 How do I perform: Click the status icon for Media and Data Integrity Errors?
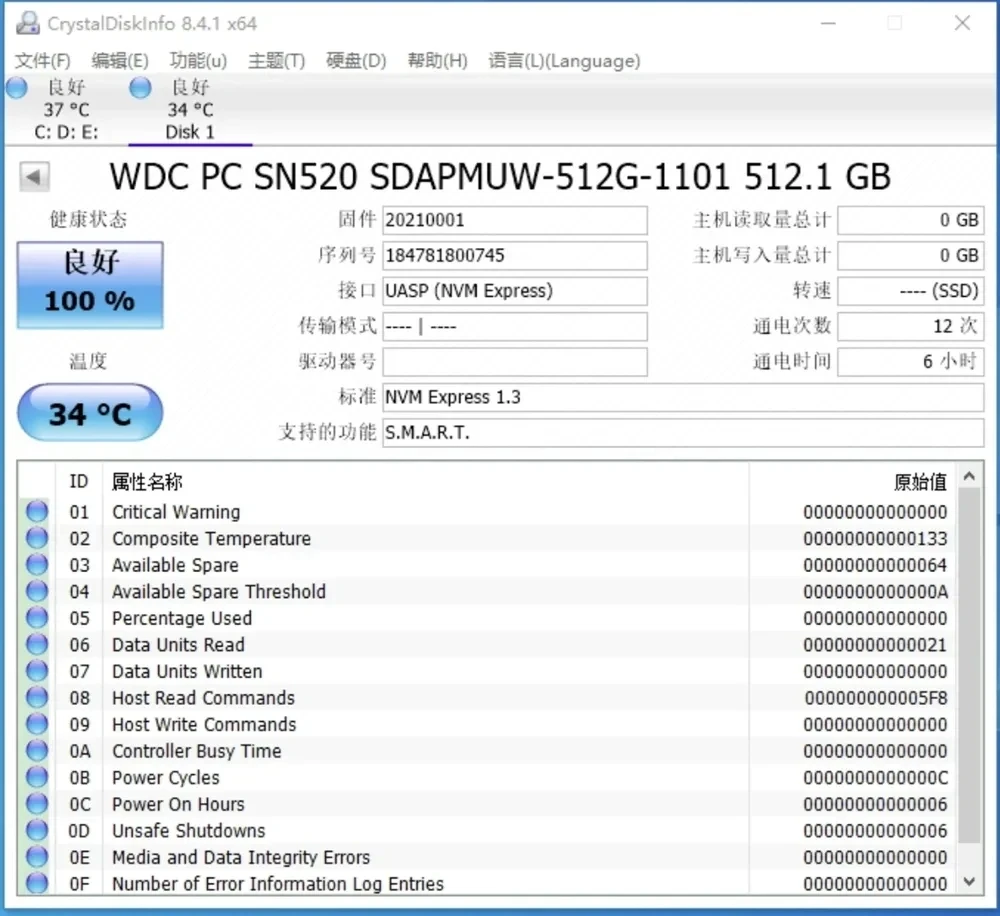click(37, 857)
